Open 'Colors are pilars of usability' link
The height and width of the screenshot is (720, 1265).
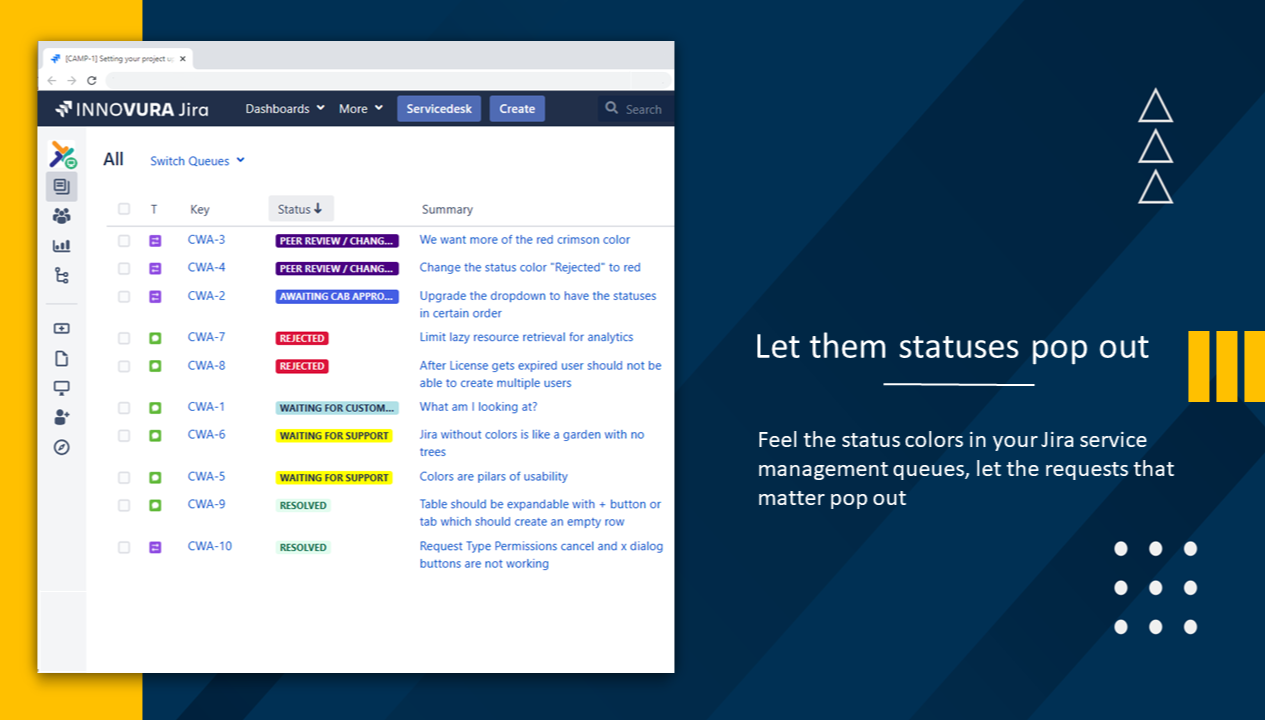[493, 477]
